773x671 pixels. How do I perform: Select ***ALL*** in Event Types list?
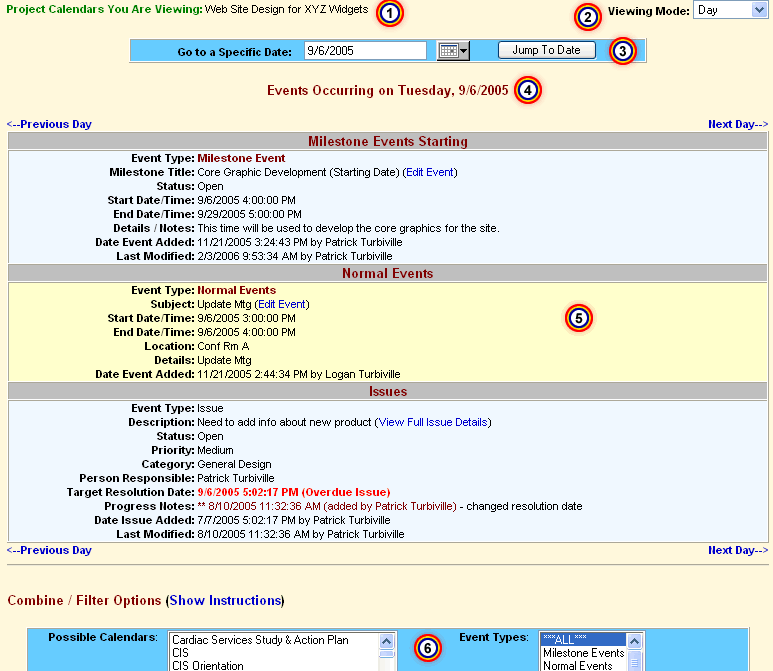click(x=583, y=639)
